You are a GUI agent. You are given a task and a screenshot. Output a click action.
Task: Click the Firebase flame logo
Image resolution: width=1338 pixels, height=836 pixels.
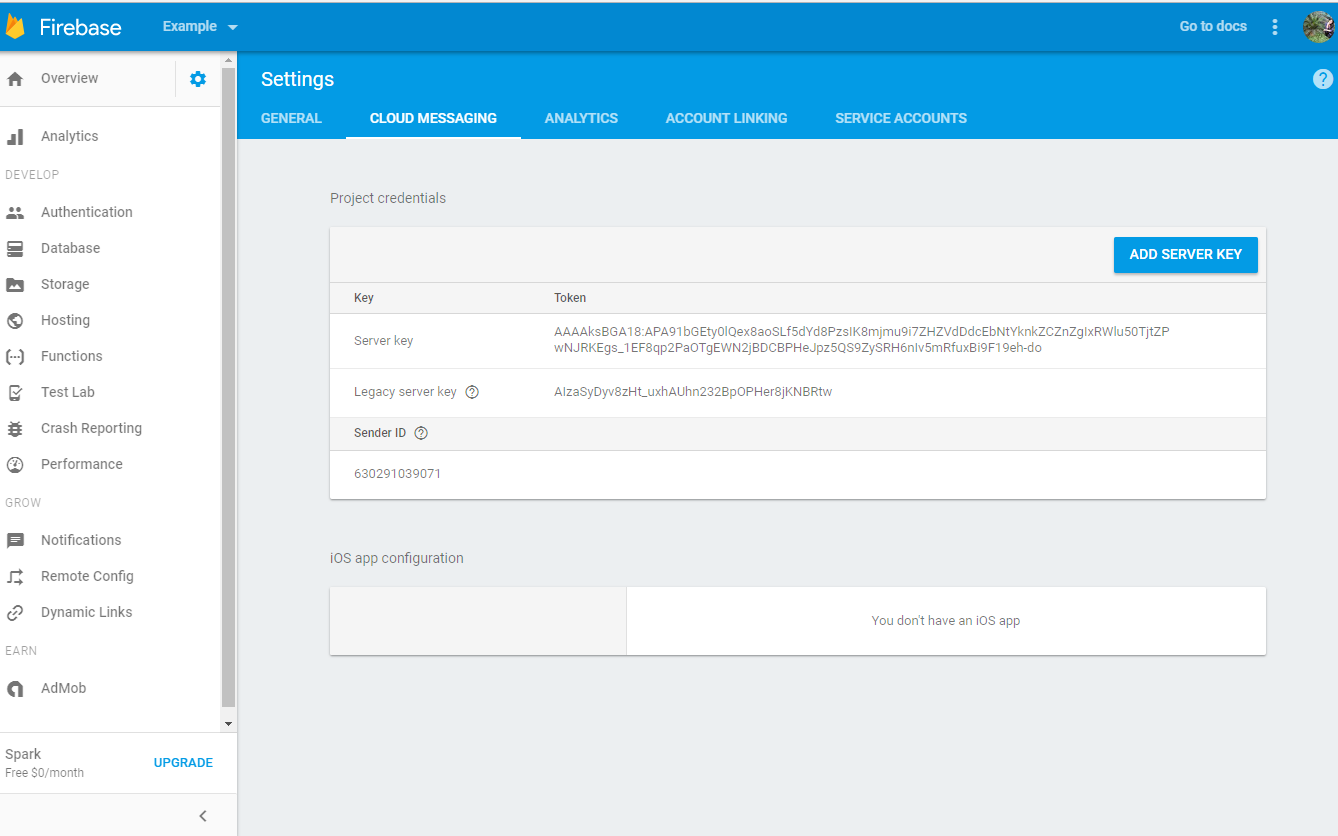[15, 27]
